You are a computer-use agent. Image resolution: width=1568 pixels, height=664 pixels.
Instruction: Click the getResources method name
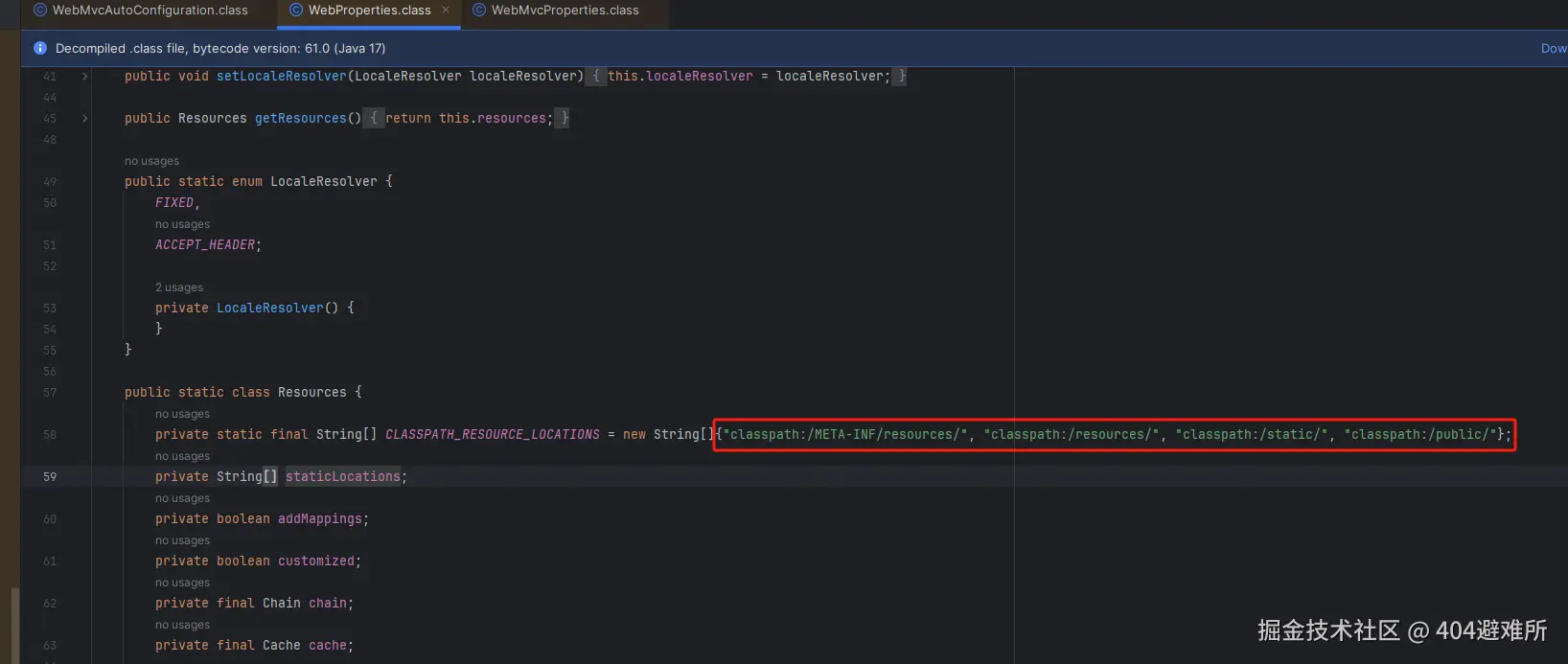click(300, 118)
